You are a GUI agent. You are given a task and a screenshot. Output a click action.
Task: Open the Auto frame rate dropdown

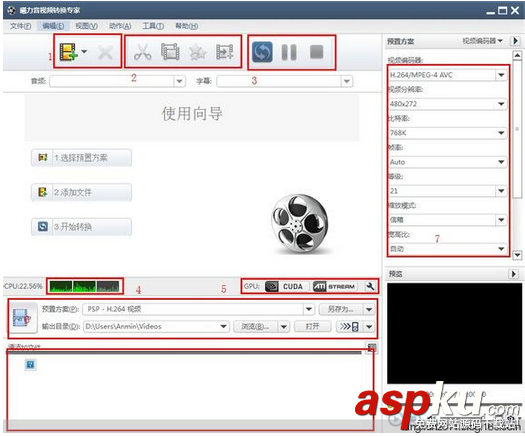click(x=501, y=162)
